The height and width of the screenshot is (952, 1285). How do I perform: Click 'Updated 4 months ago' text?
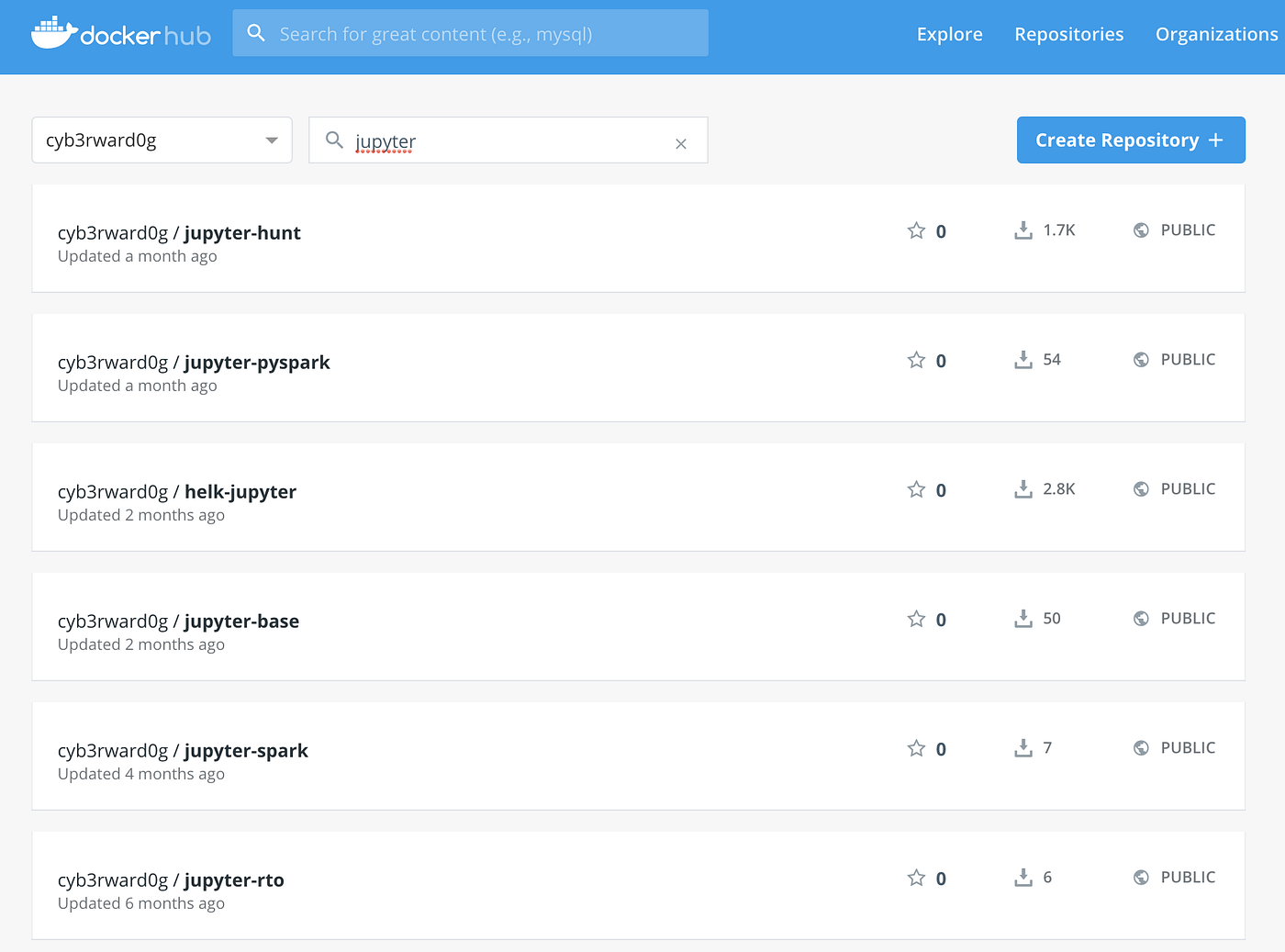coord(141,774)
